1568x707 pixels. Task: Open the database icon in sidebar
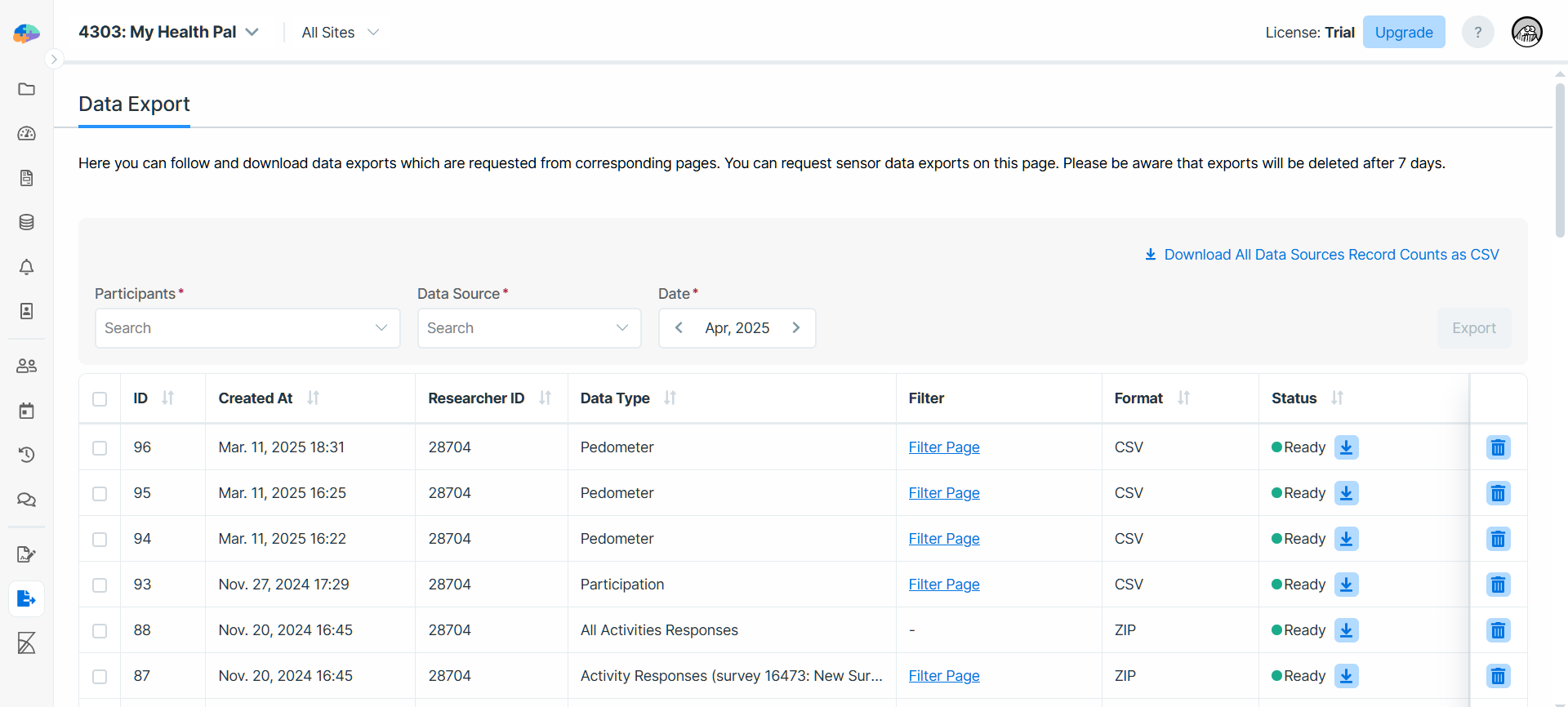click(x=26, y=222)
